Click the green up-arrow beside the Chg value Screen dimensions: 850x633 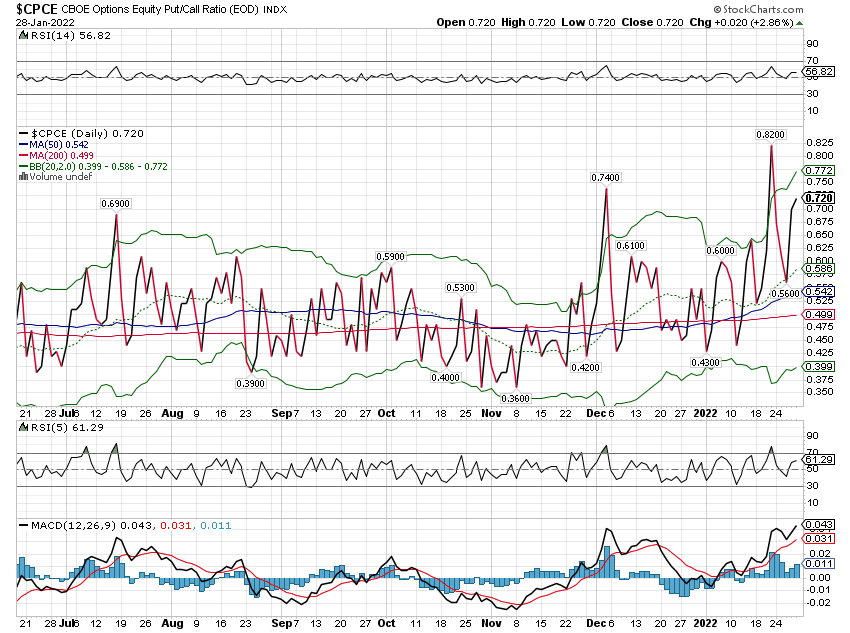[x=800, y=23]
